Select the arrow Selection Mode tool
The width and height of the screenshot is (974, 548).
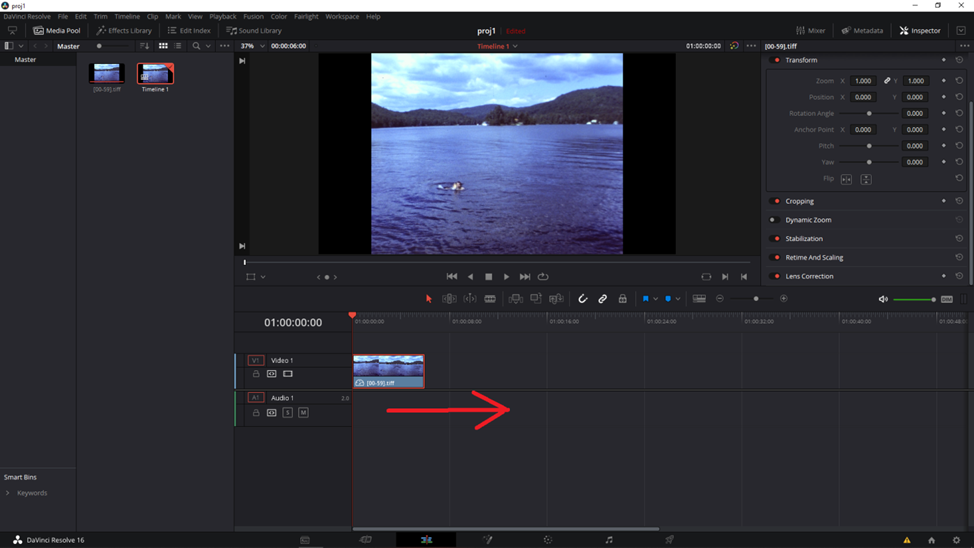click(x=429, y=299)
